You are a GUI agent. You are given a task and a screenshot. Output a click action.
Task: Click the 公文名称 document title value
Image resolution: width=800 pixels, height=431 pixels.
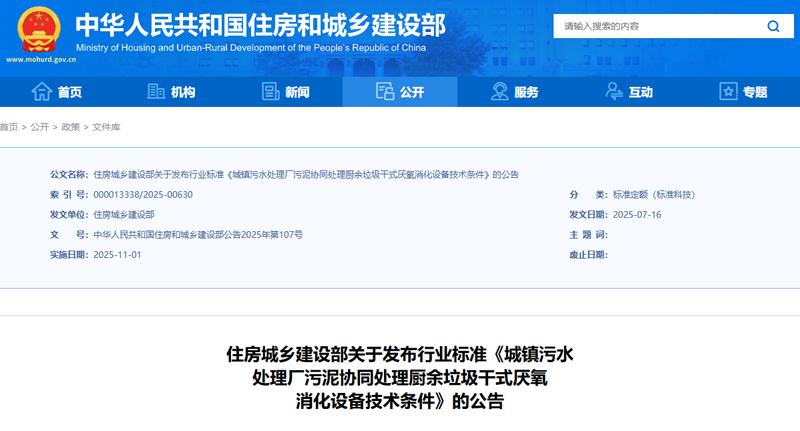pos(306,174)
